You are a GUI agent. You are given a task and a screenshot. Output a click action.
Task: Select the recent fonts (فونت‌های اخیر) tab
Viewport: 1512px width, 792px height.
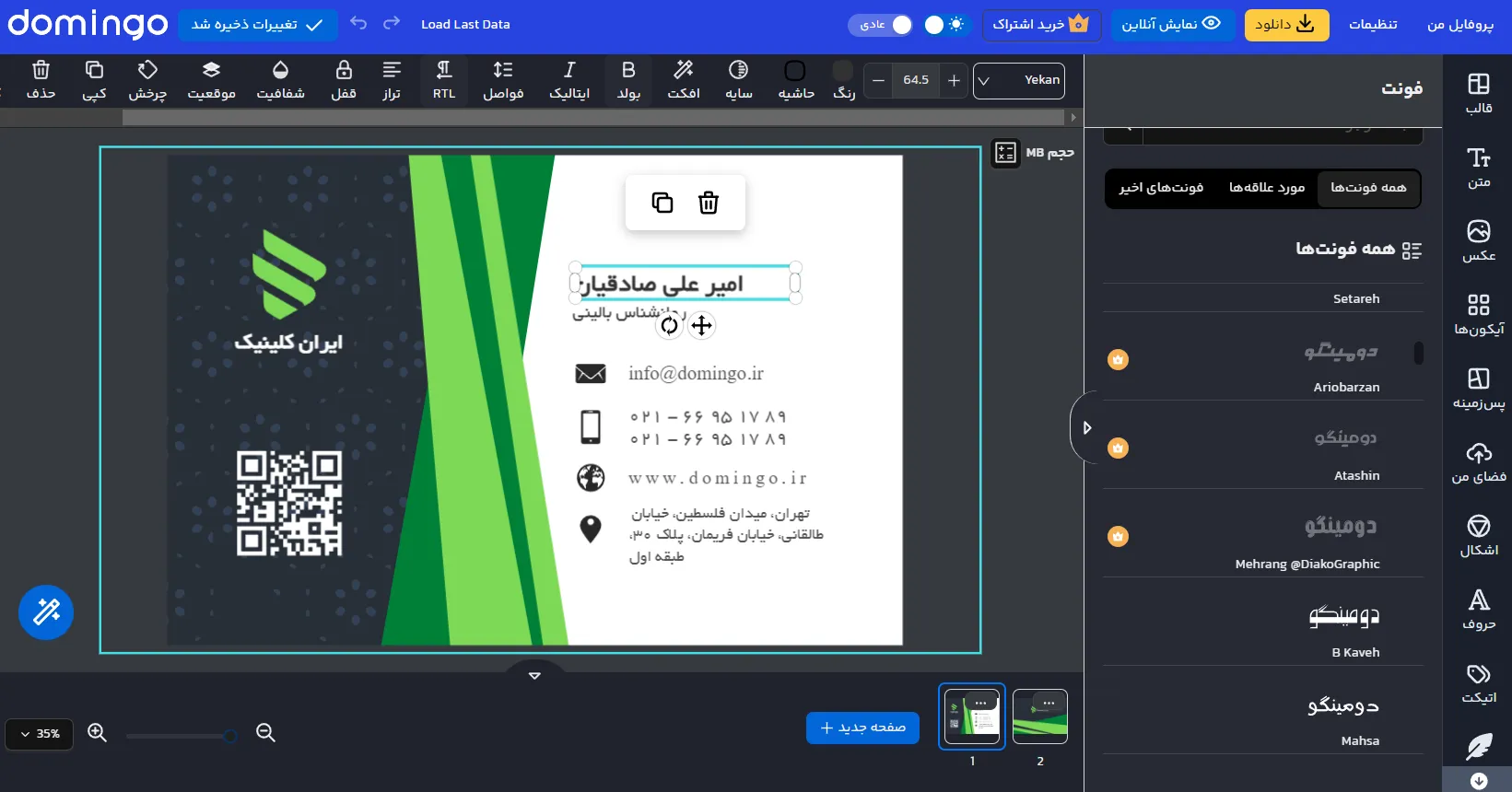1161,188
